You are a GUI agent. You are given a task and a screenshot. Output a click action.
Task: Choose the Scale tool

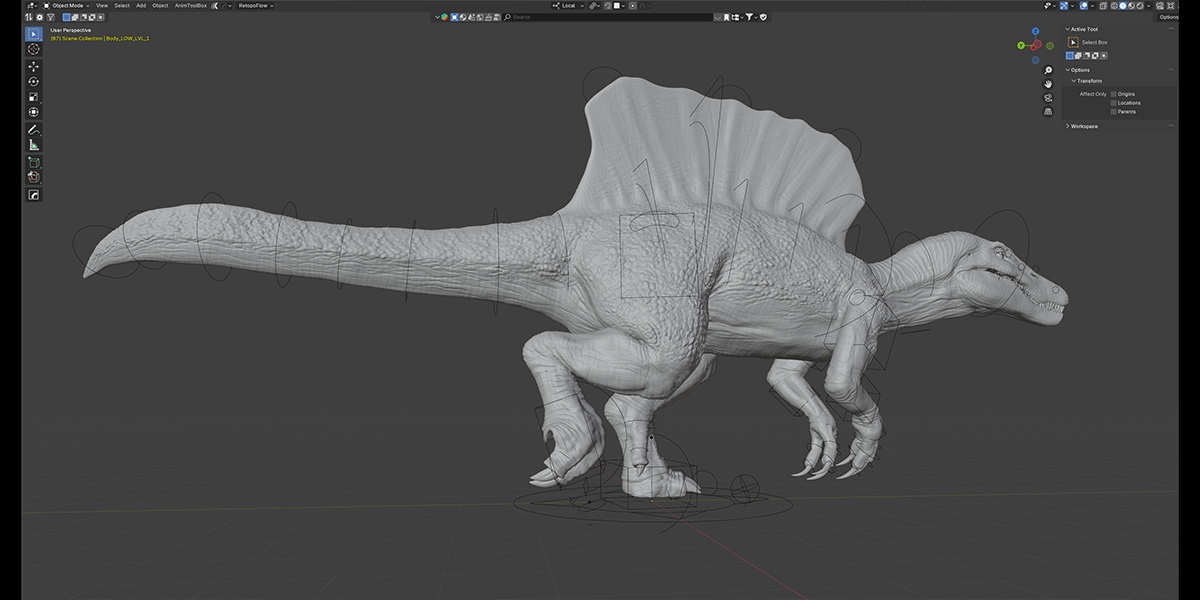[x=34, y=97]
